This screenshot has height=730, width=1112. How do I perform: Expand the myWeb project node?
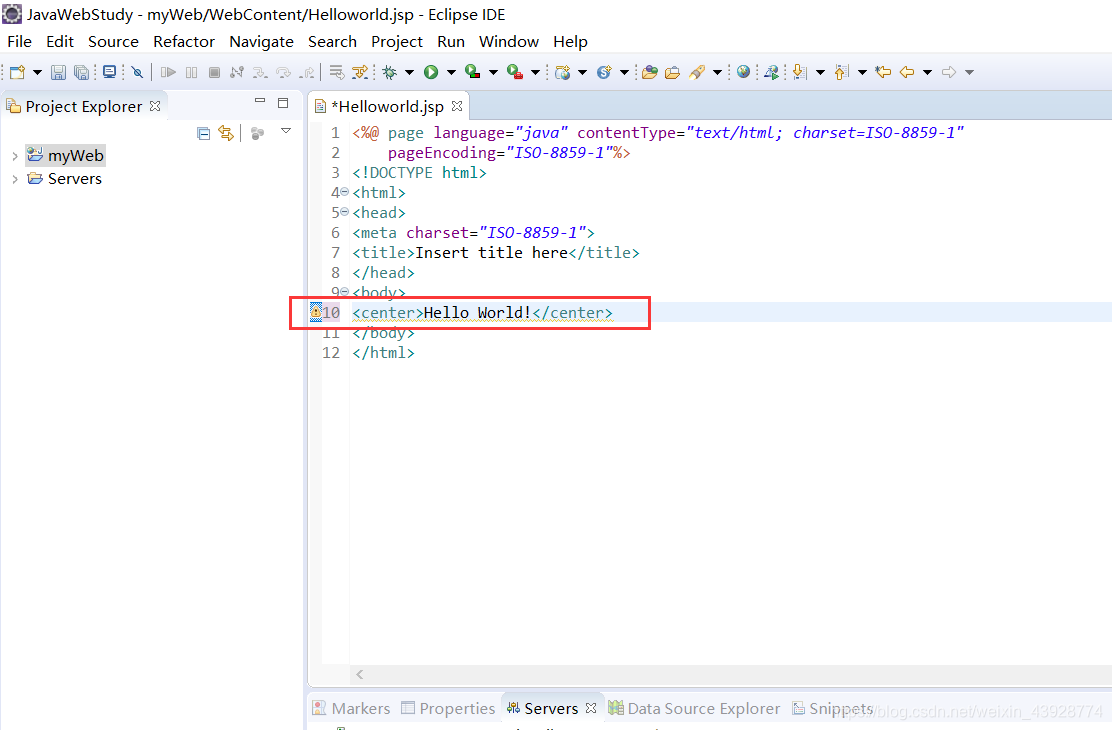click(x=15, y=156)
